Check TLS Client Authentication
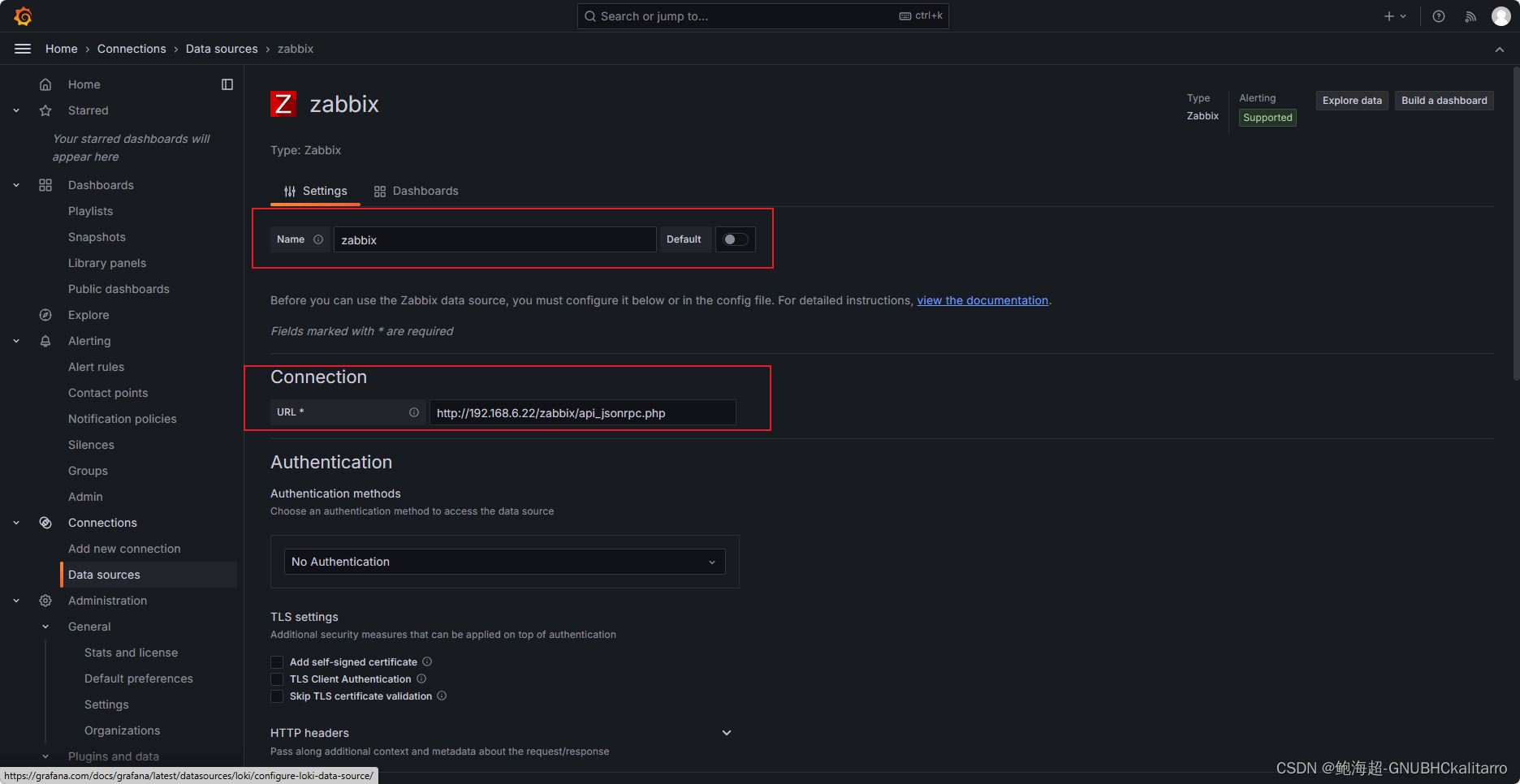The image size is (1520, 784). (277, 679)
